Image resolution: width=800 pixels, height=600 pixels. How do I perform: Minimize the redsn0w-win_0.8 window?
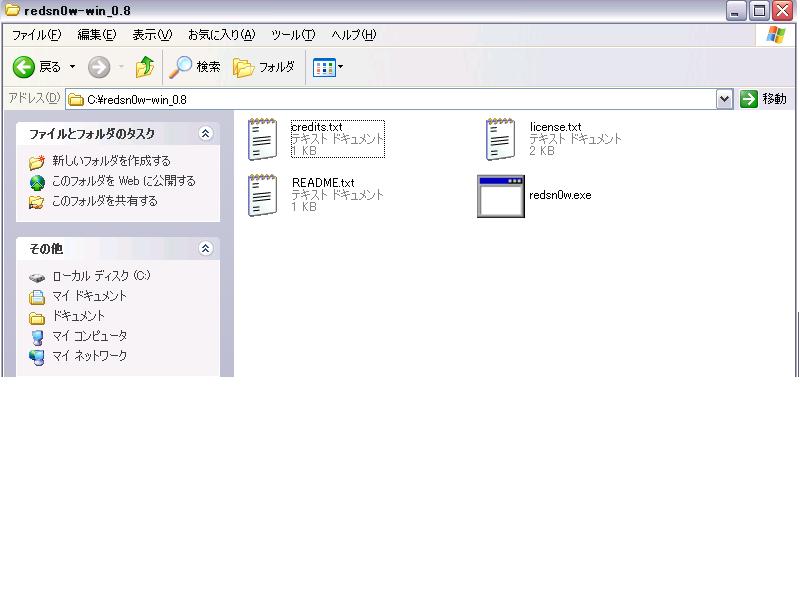coord(735,11)
